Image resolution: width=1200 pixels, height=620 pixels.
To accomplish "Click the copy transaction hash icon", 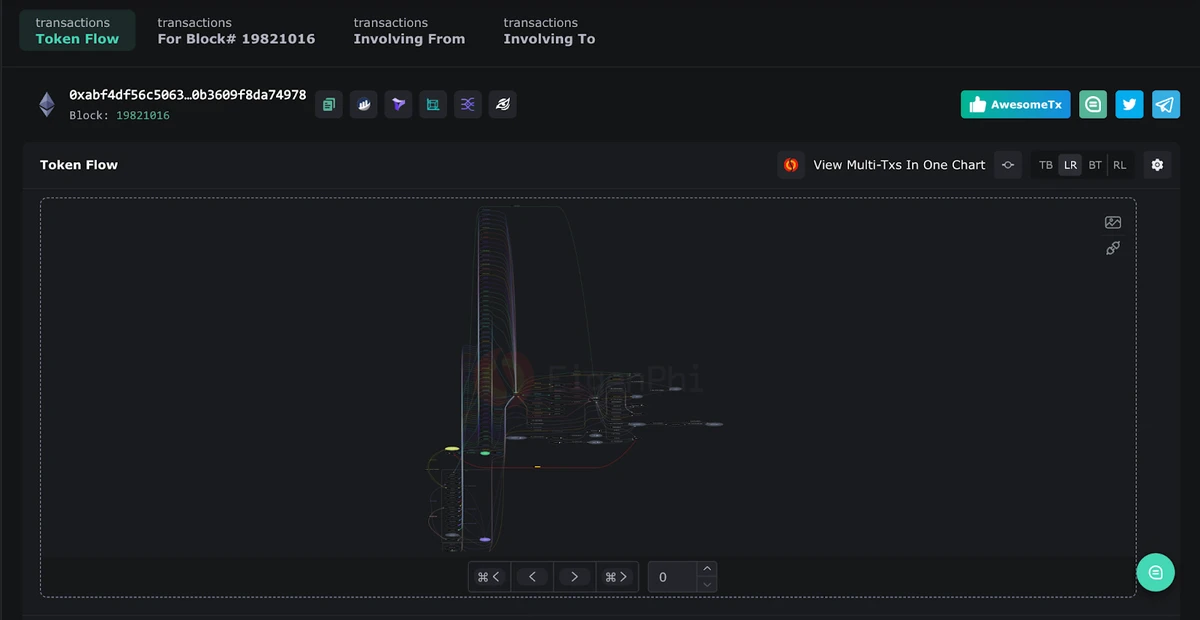I will tap(329, 104).
